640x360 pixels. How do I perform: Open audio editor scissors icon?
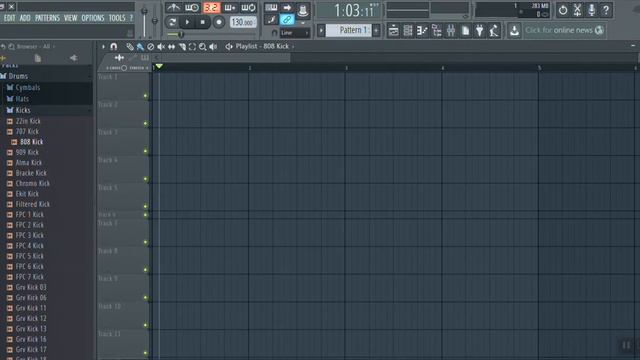(x=577, y=10)
